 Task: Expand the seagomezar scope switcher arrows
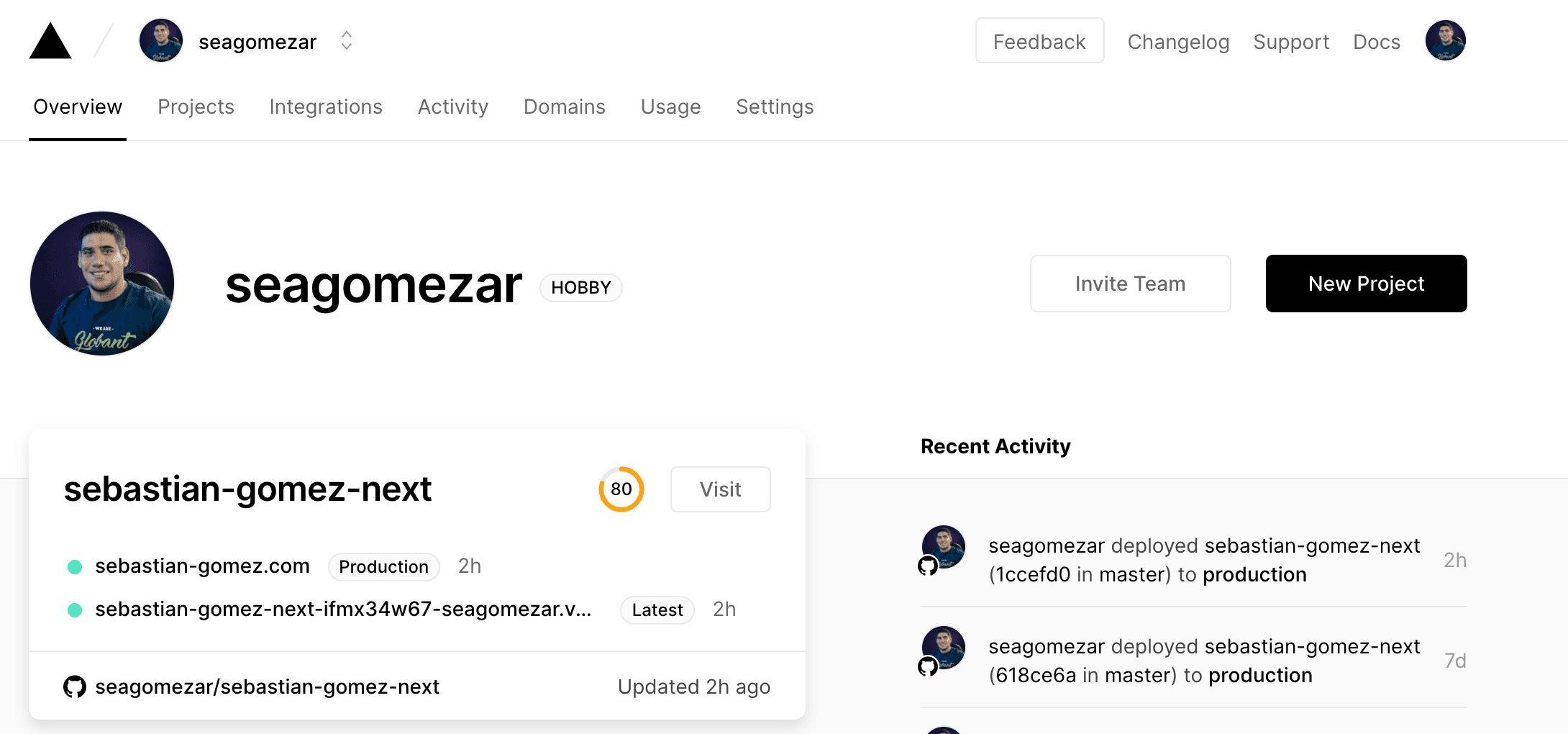pyautogui.click(x=347, y=41)
